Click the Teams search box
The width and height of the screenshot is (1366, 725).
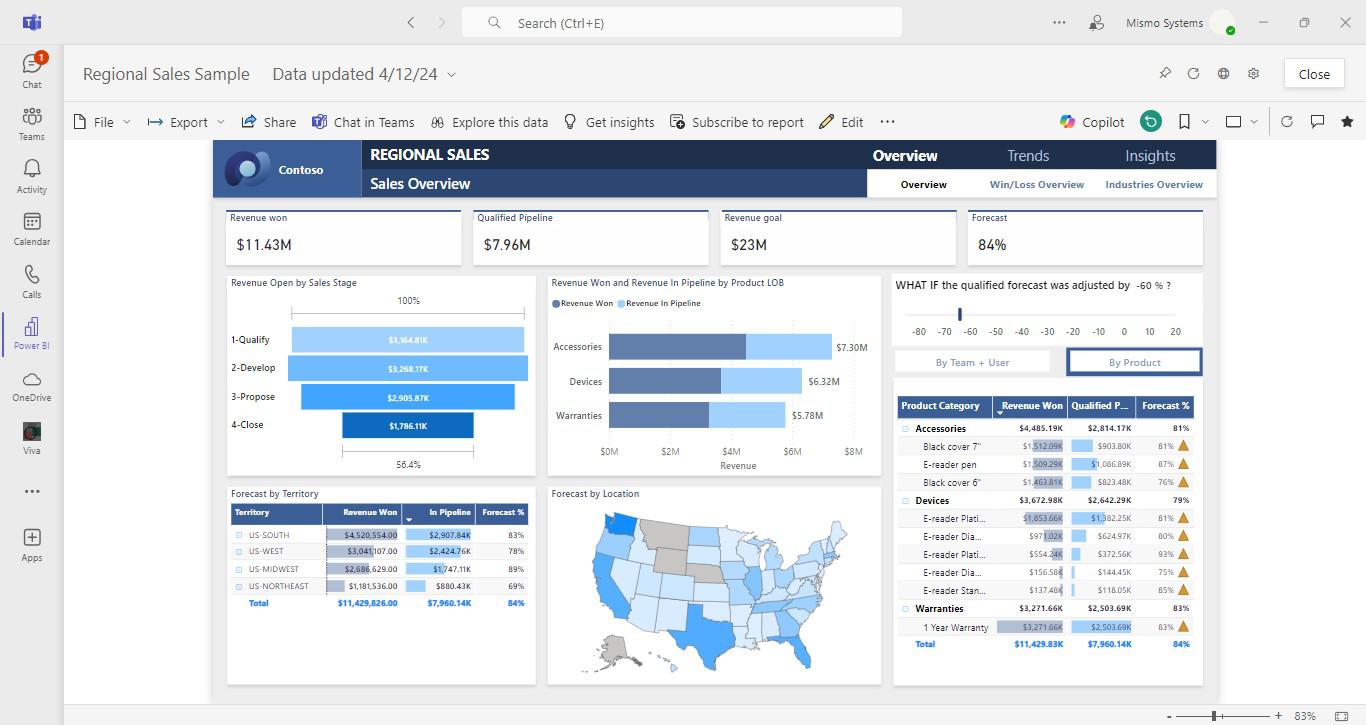[682, 23]
